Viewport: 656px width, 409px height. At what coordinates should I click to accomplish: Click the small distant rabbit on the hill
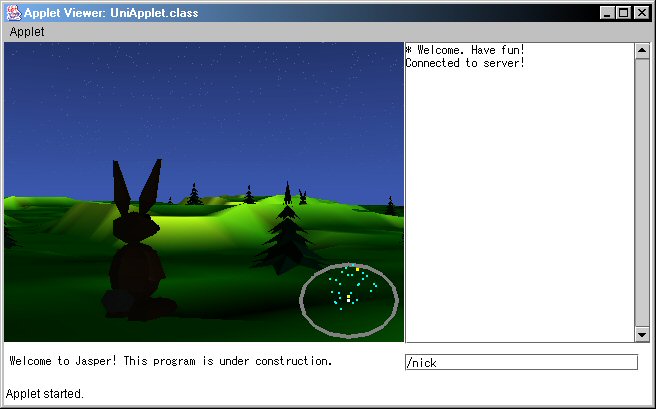point(302,197)
